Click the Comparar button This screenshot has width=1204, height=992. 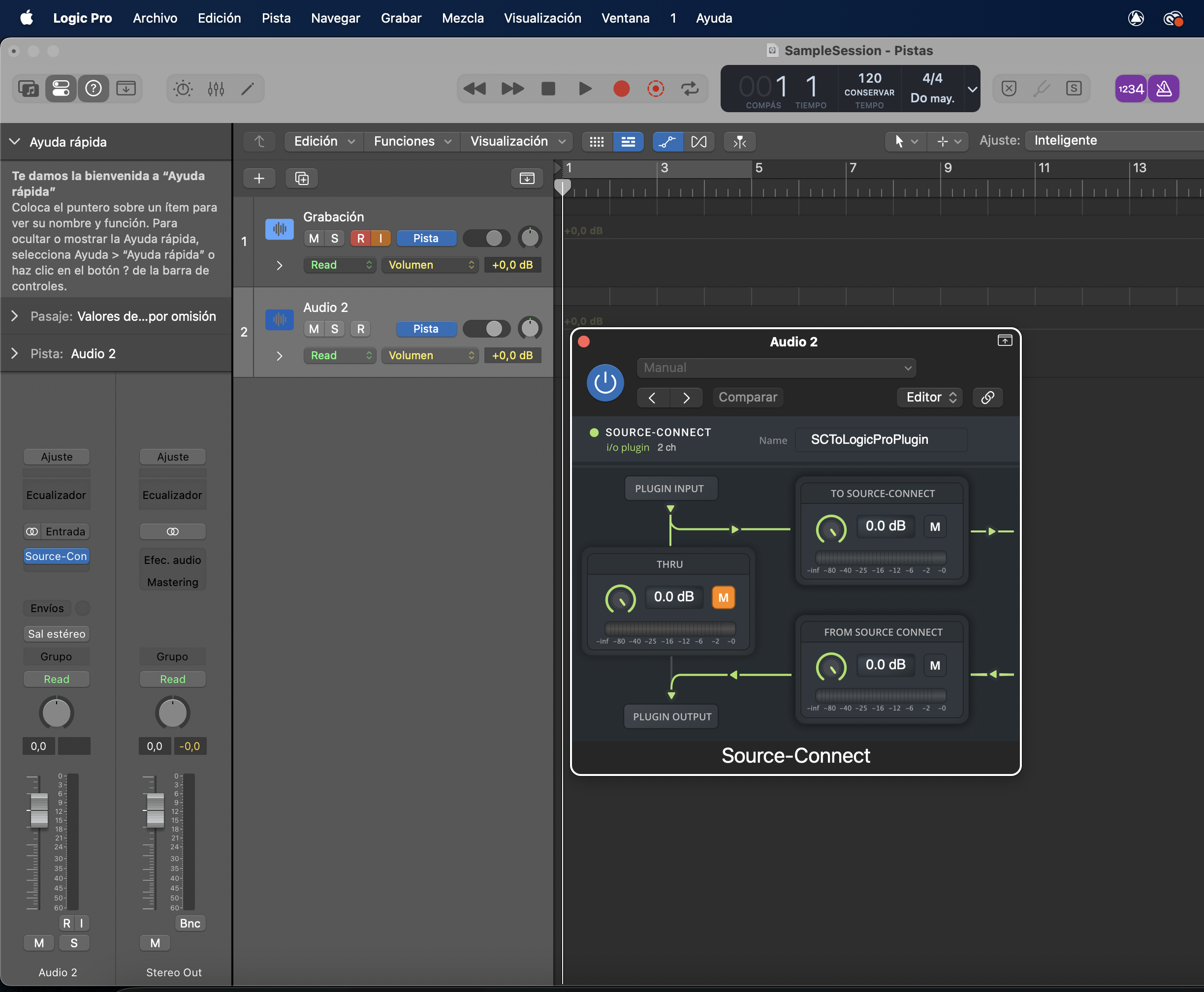pos(747,397)
